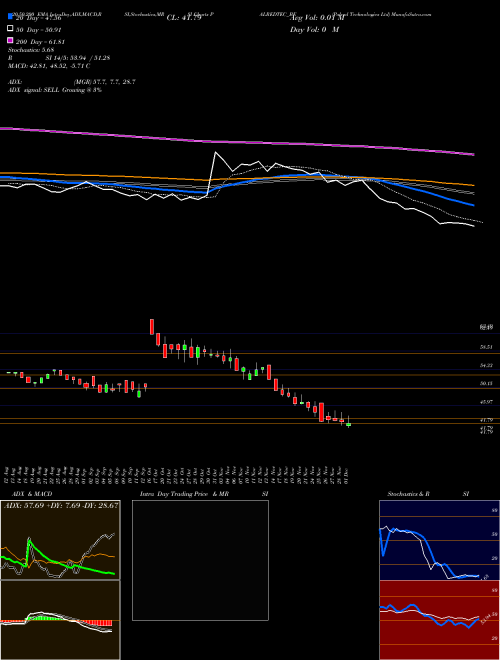The width and height of the screenshot is (500, 660).
Task: Click the magenta 200-day moving average line
Action: (x=237, y=141)
